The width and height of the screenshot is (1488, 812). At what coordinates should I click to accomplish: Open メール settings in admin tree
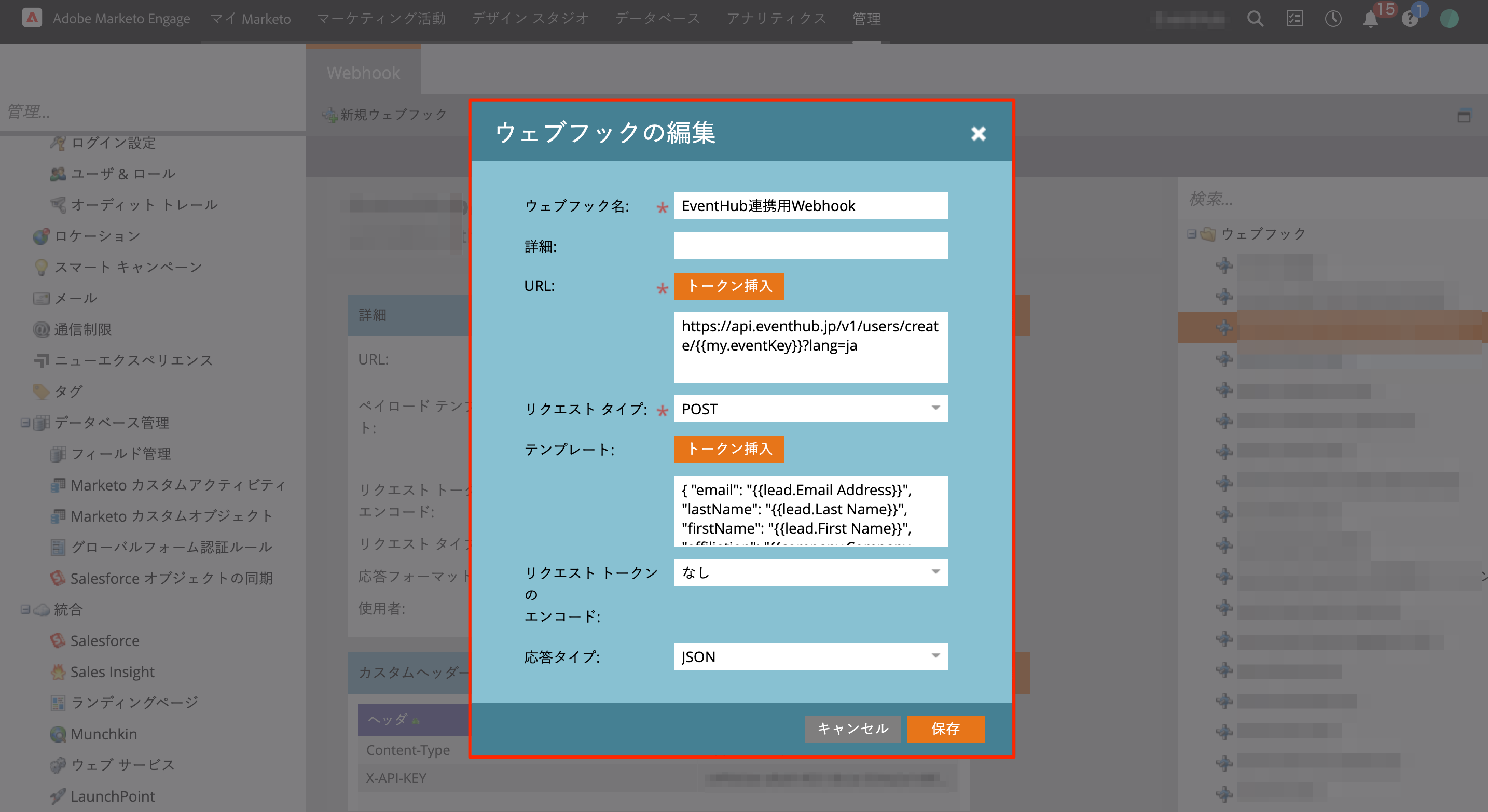(x=75, y=298)
